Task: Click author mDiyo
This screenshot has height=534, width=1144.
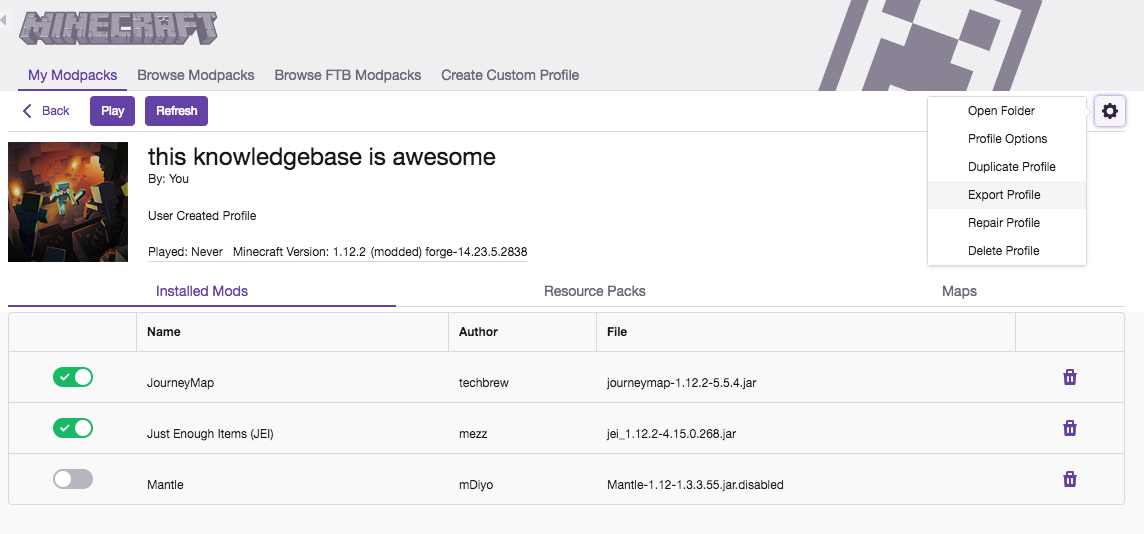Action: click(476, 484)
